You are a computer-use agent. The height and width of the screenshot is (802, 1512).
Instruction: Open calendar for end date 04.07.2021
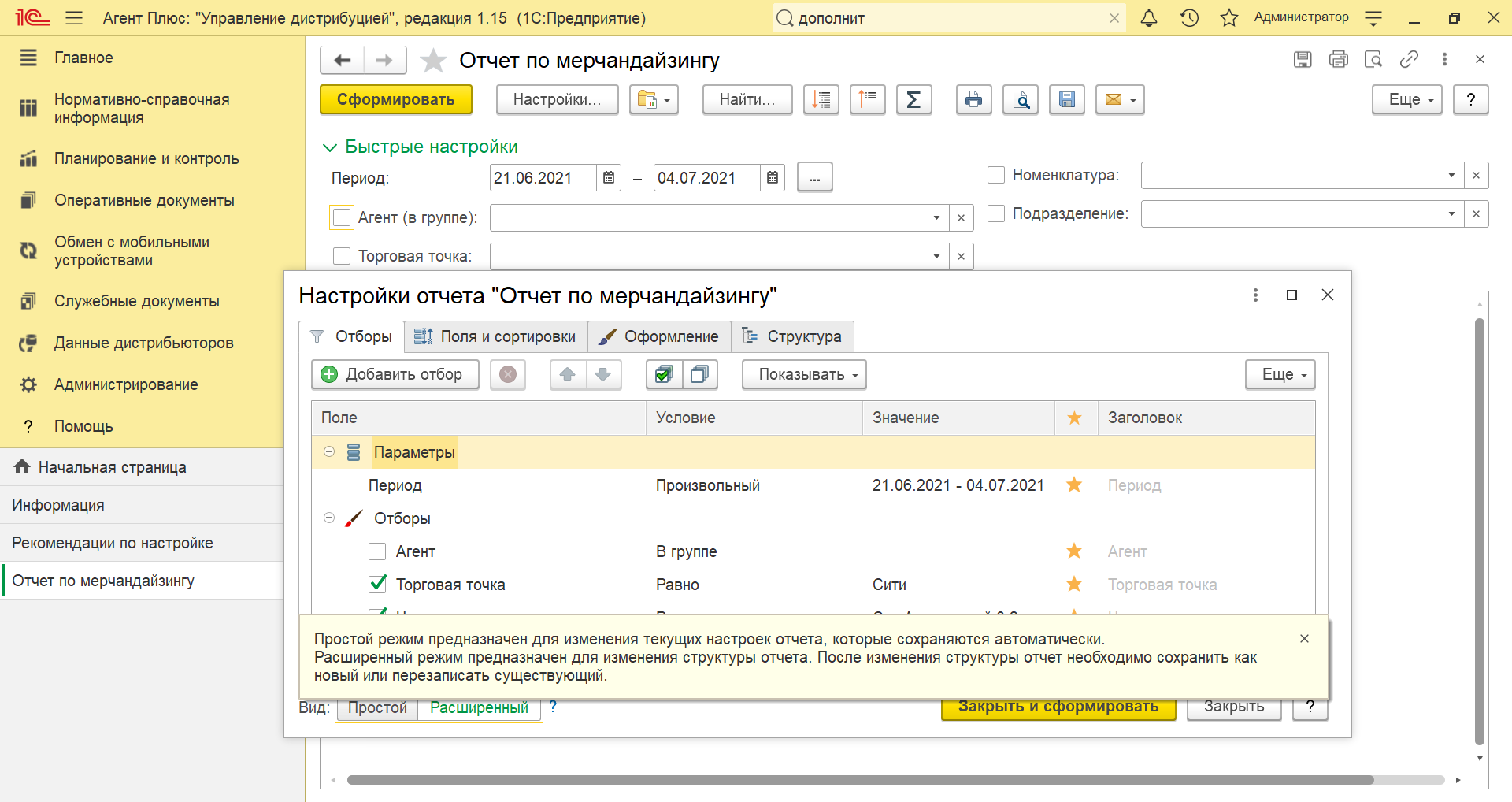773,178
